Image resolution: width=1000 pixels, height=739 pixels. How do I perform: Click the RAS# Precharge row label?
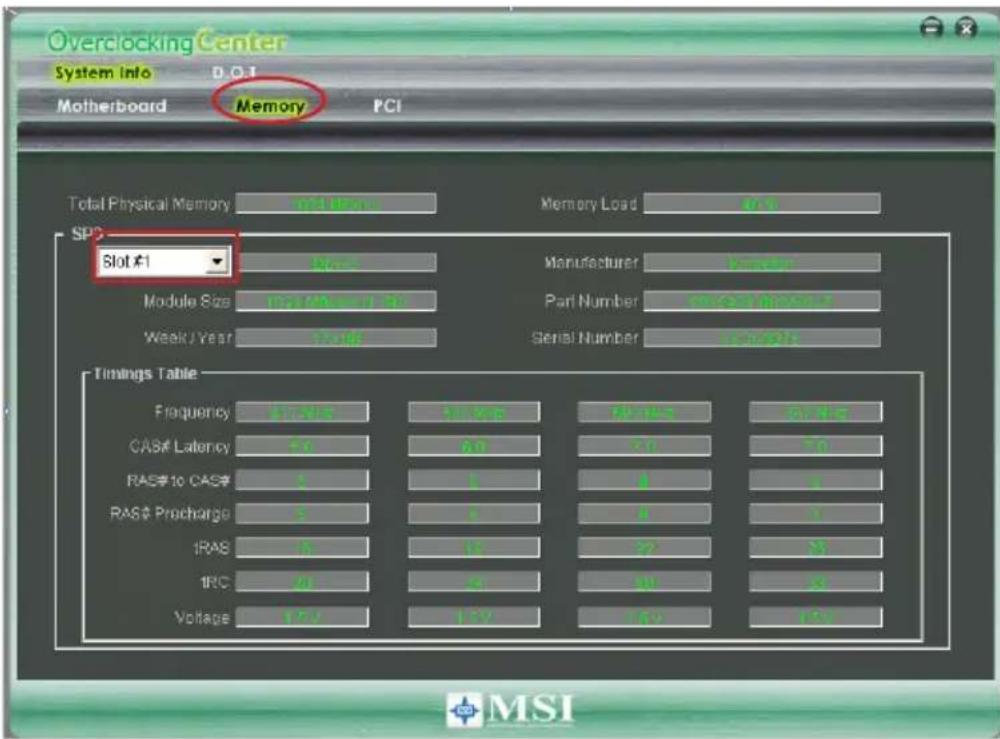[x=170, y=513]
